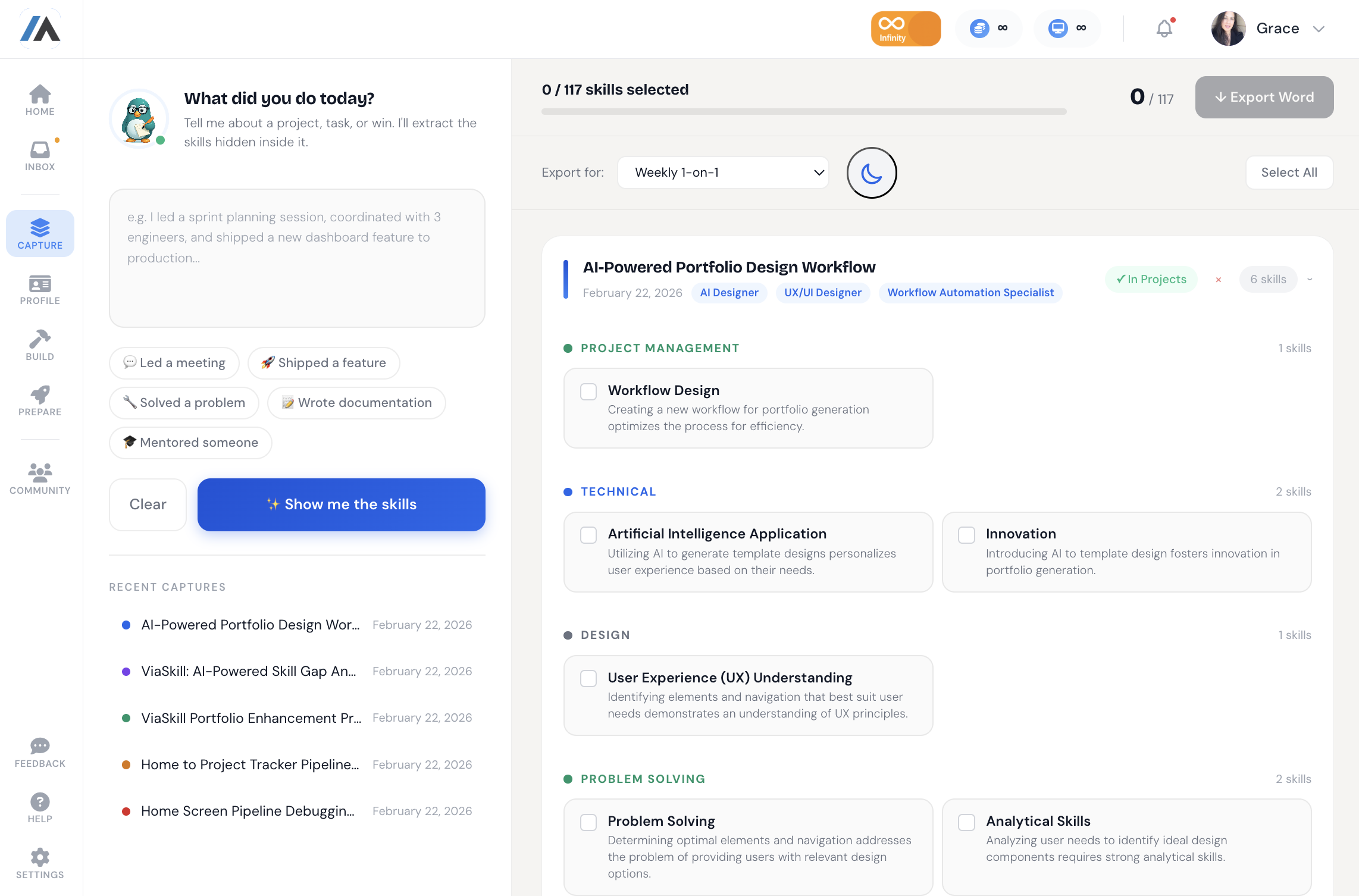Click the daily activity text input area

click(297, 258)
